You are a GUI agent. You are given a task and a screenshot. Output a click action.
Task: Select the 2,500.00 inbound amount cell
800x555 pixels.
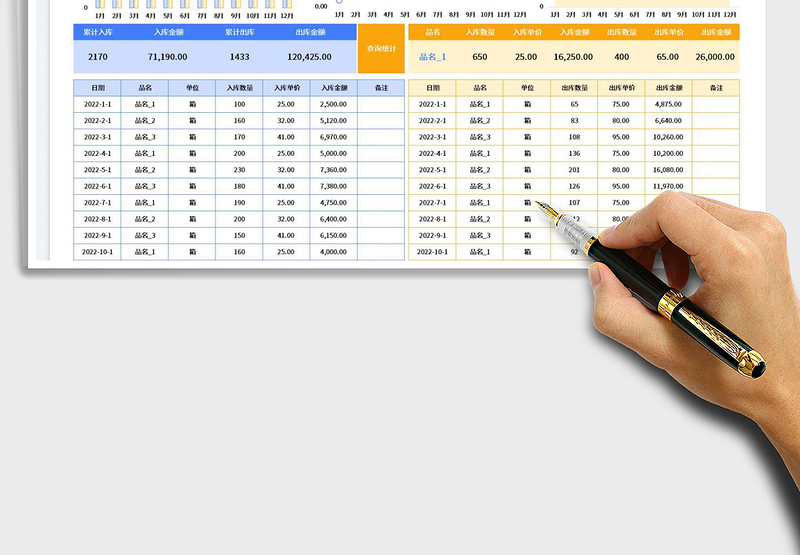[333, 104]
